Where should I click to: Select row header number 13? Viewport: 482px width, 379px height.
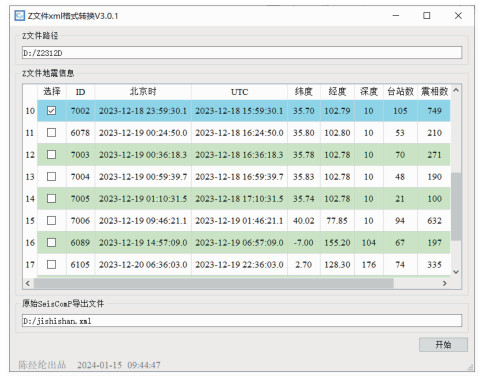(30, 177)
